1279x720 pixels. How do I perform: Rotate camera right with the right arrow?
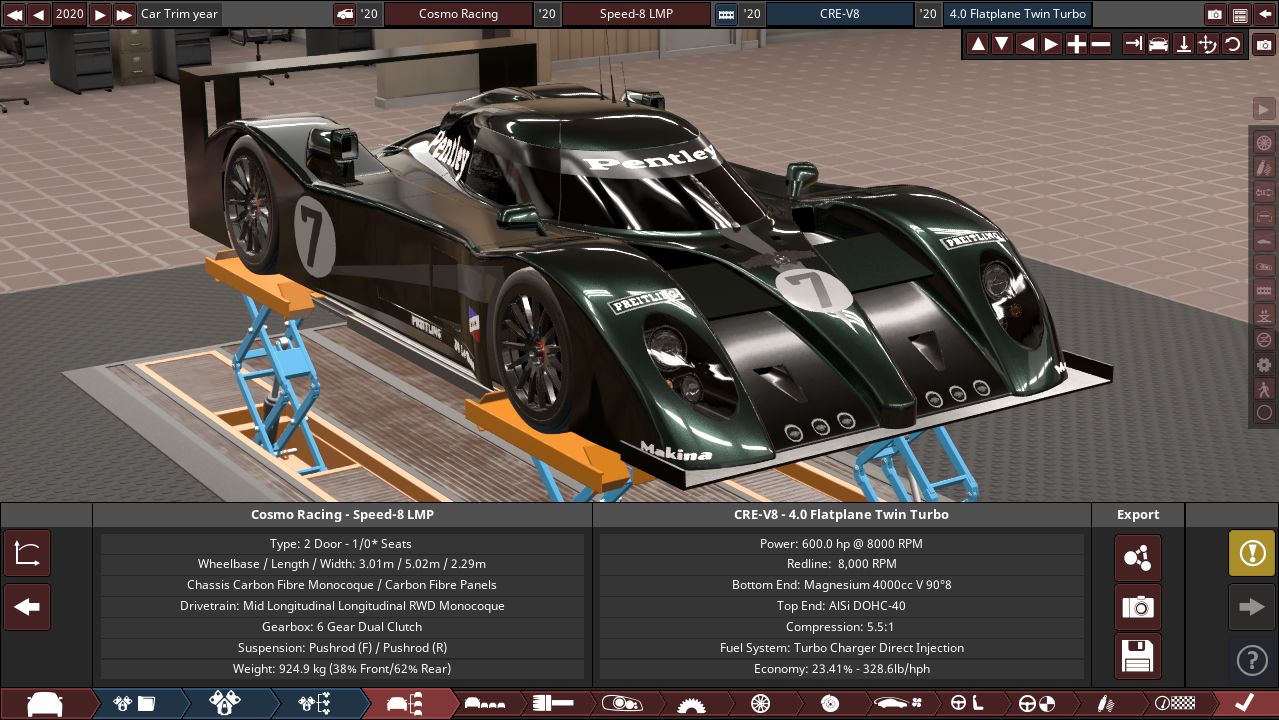[x=1051, y=44]
